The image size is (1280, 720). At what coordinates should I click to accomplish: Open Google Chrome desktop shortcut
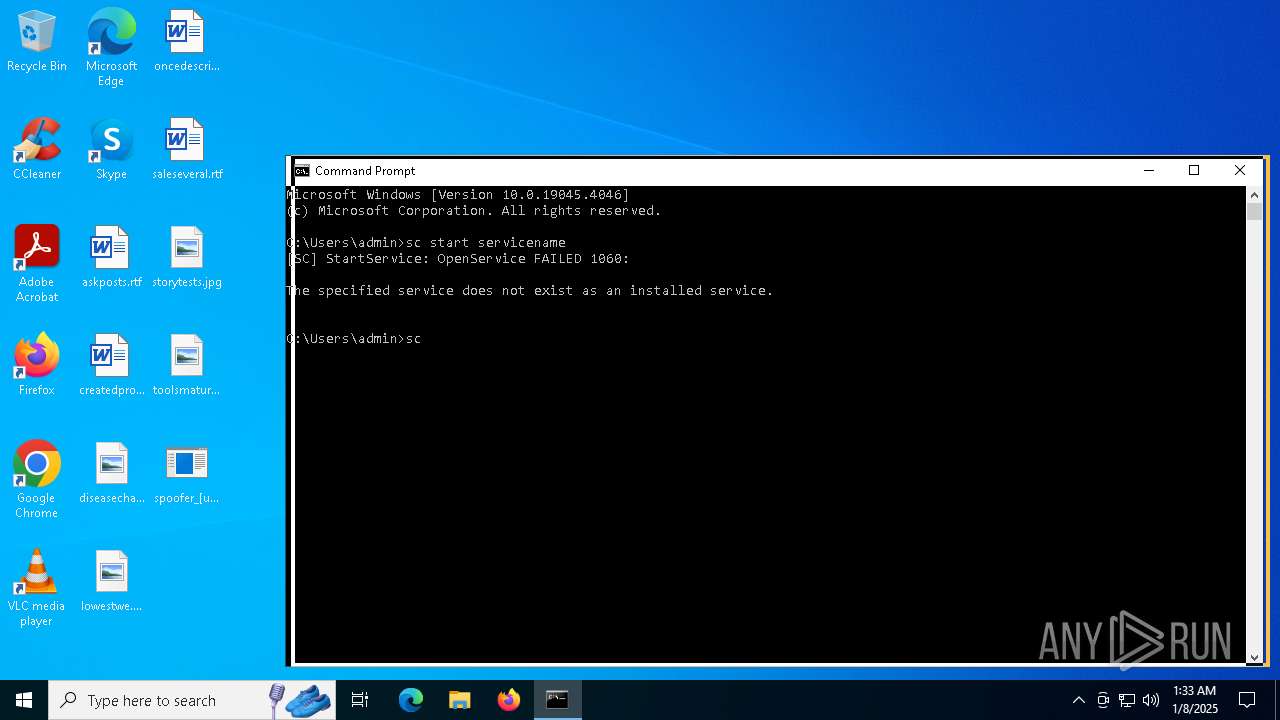37,480
